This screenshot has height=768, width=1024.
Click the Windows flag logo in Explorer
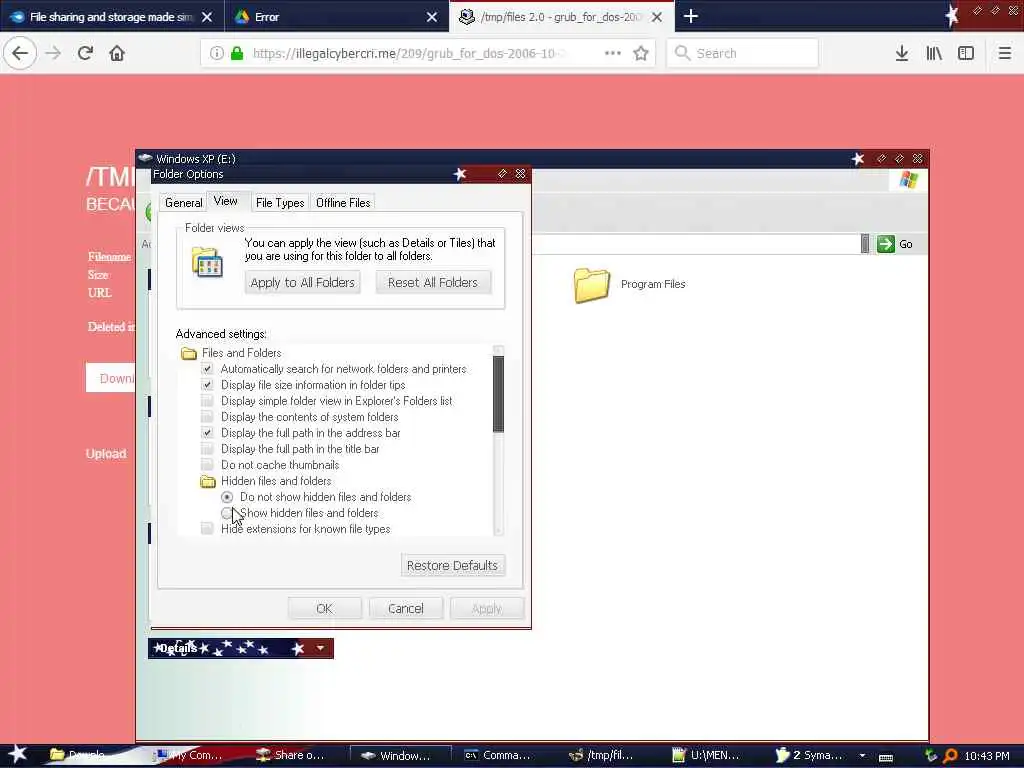pyautogui.click(x=909, y=180)
